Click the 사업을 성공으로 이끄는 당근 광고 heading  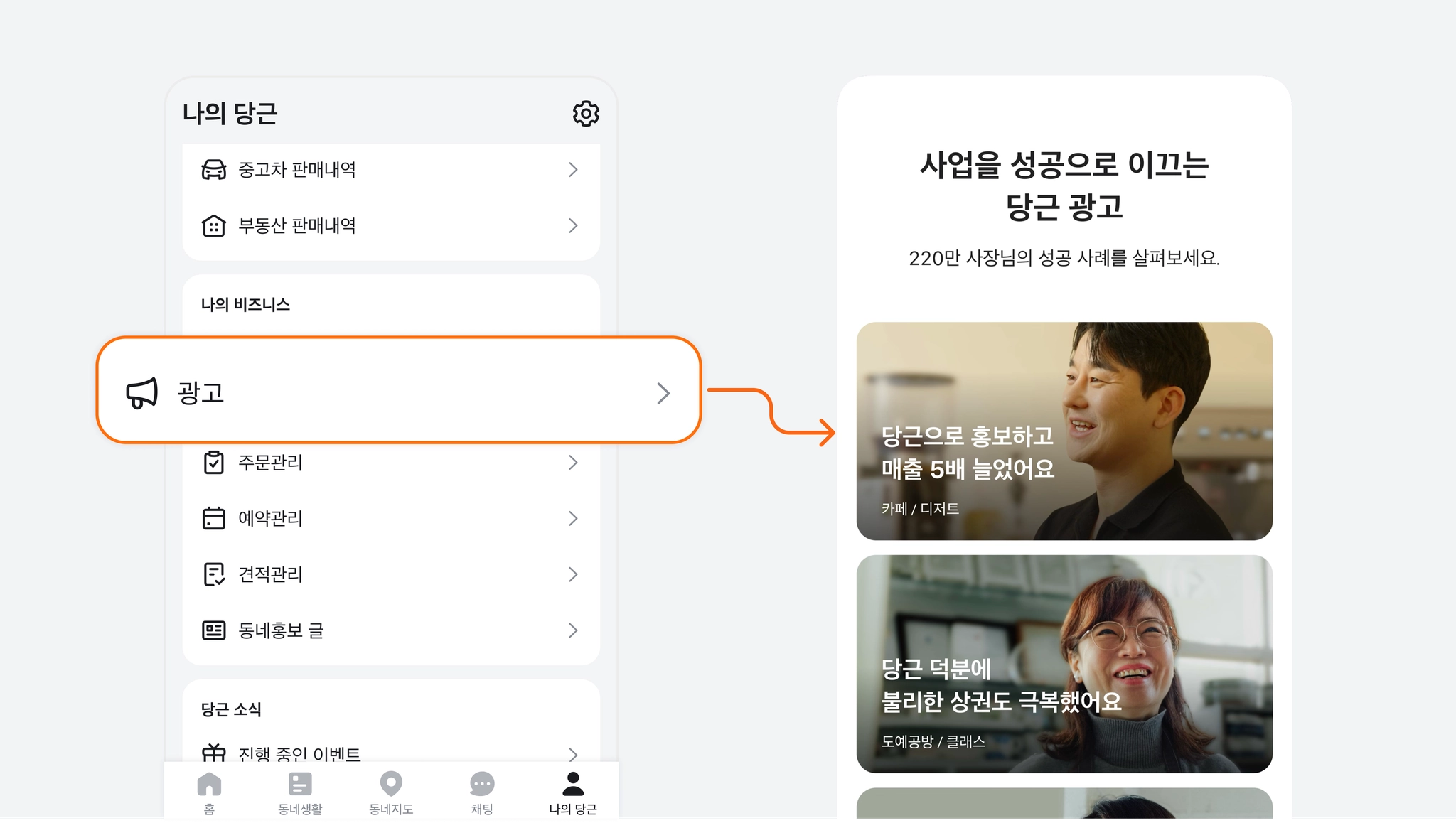pos(1064,186)
